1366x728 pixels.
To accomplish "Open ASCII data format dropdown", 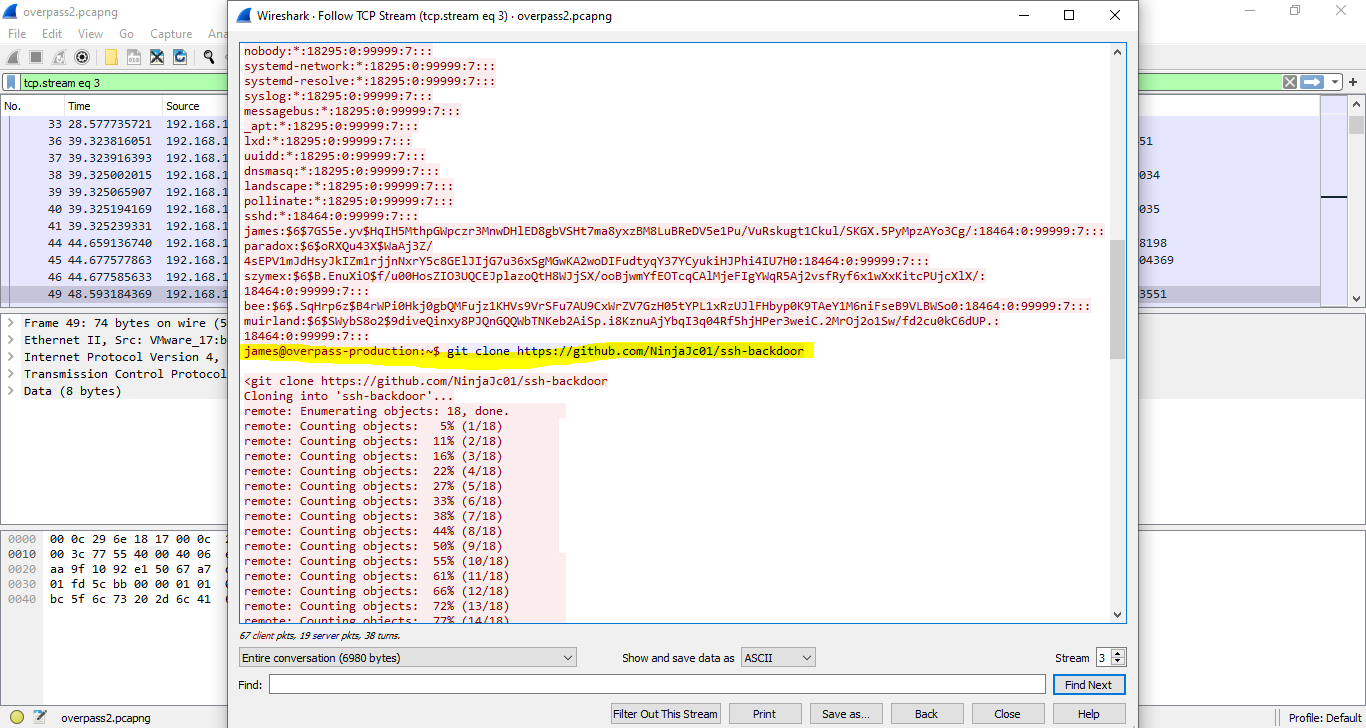I will (x=778, y=657).
